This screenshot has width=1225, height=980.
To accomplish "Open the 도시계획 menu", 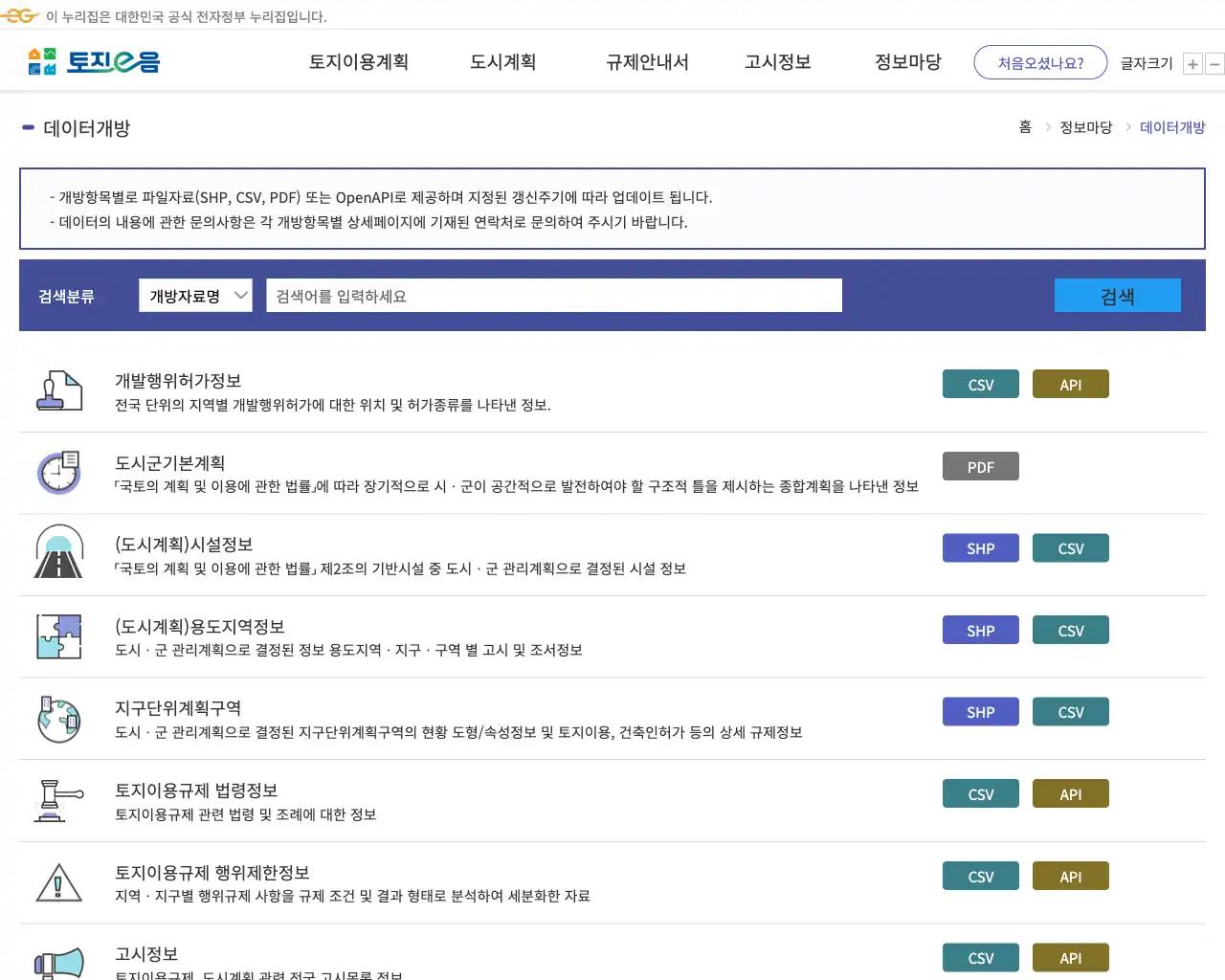I will [502, 61].
